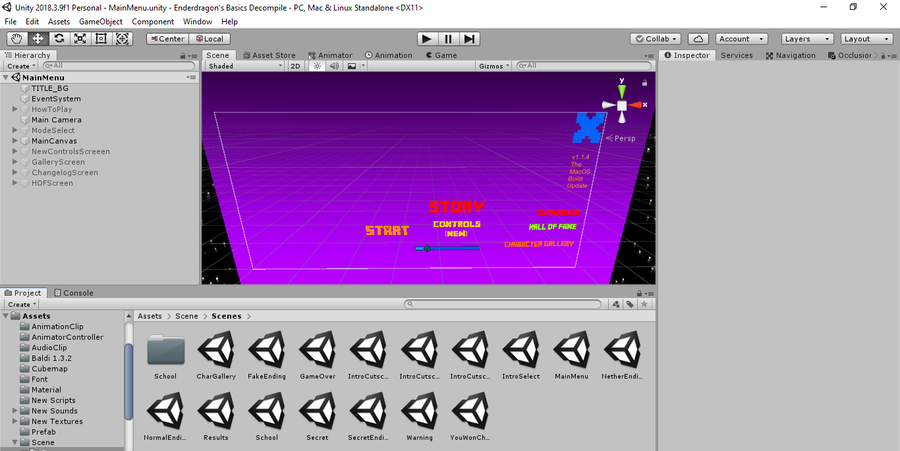The height and width of the screenshot is (451, 900).
Task: Toggle Local handle rotation button
Action: pyautogui.click(x=210, y=38)
